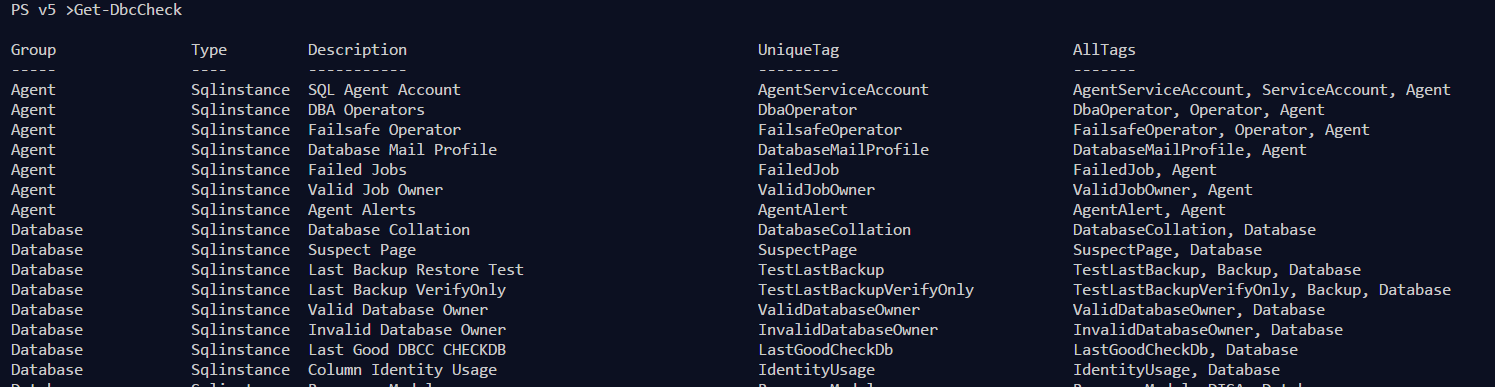This screenshot has height=387, width=1495.
Task: Select the DatabaseCollation unique tag
Action: [x=834, y=230]
